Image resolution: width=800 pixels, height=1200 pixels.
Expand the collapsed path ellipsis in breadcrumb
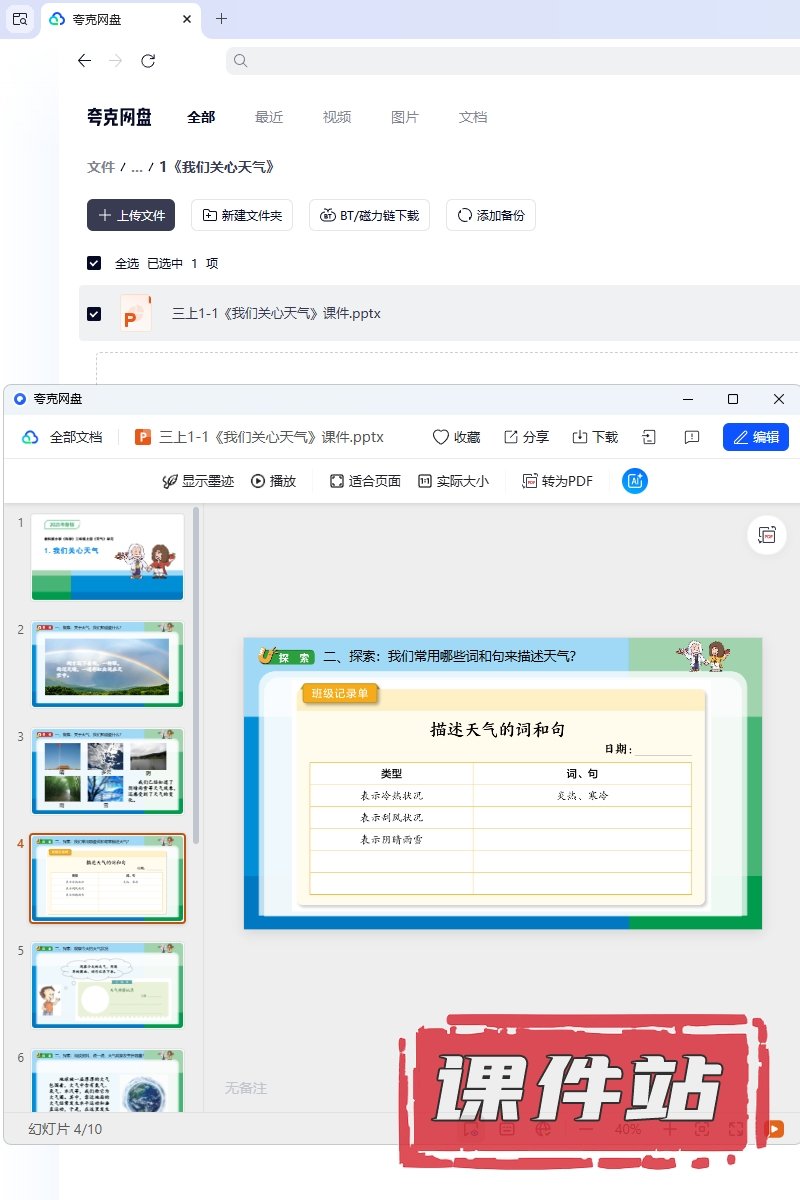(x=137, y=167)
